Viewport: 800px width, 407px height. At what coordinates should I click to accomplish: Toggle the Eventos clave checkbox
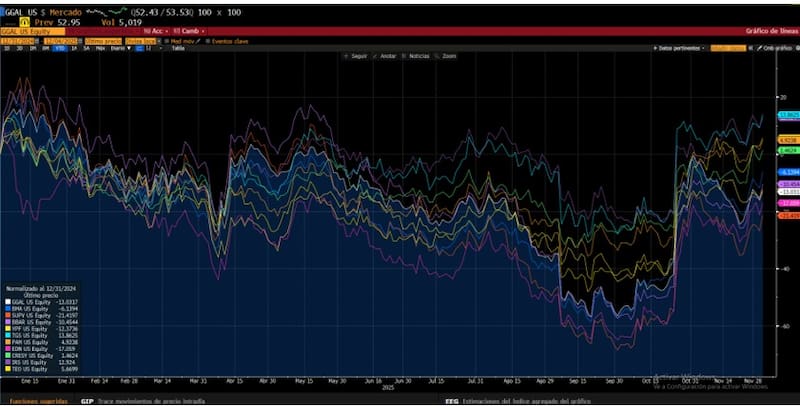(208, 41)
